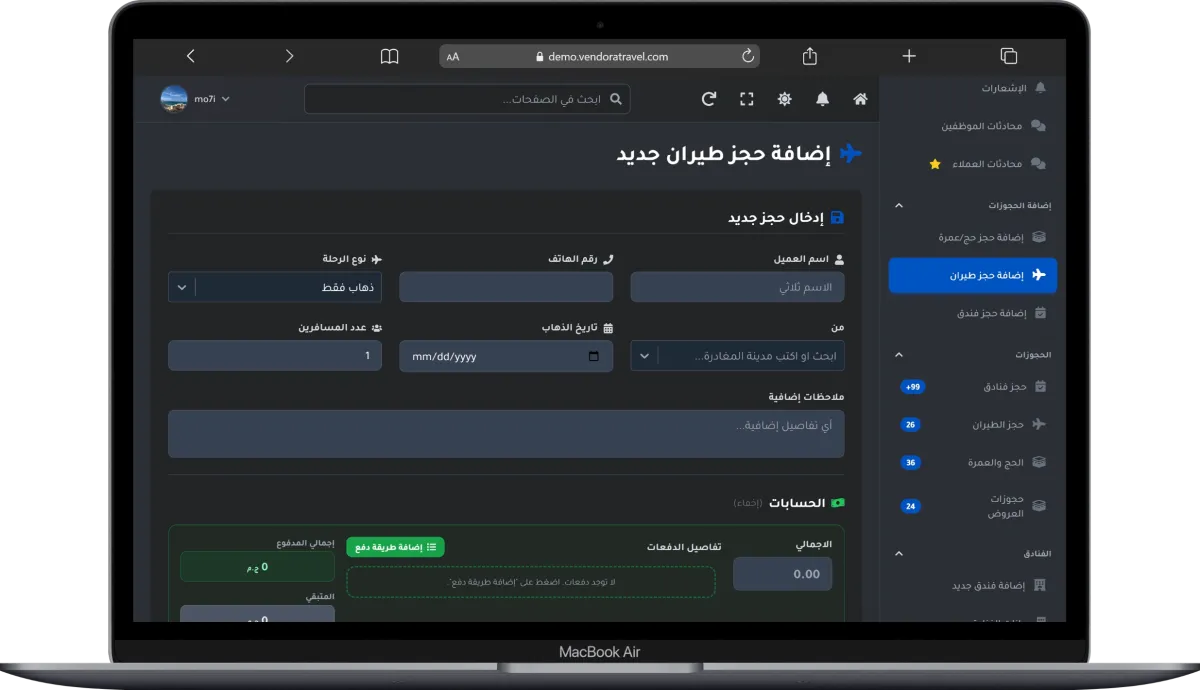Open Safari bookmarks book icon
This screenshot has height=690, width=1200.
point(390,56)
